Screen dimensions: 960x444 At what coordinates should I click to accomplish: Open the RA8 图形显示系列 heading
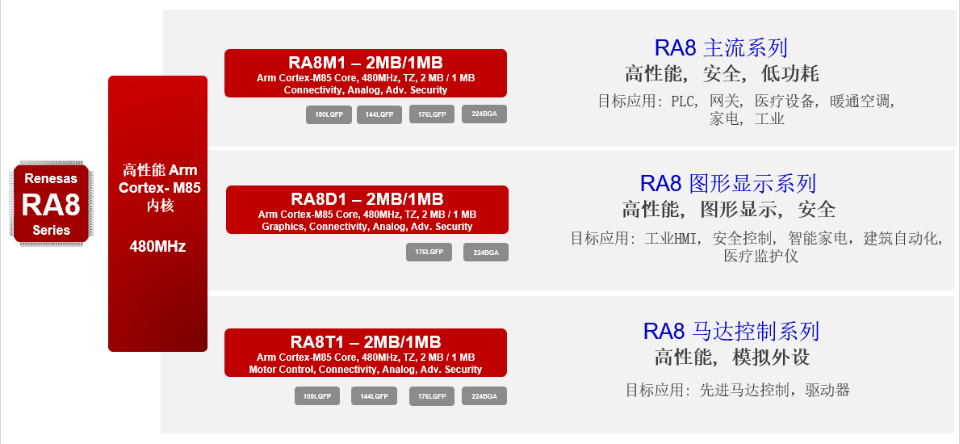(728, 184)
